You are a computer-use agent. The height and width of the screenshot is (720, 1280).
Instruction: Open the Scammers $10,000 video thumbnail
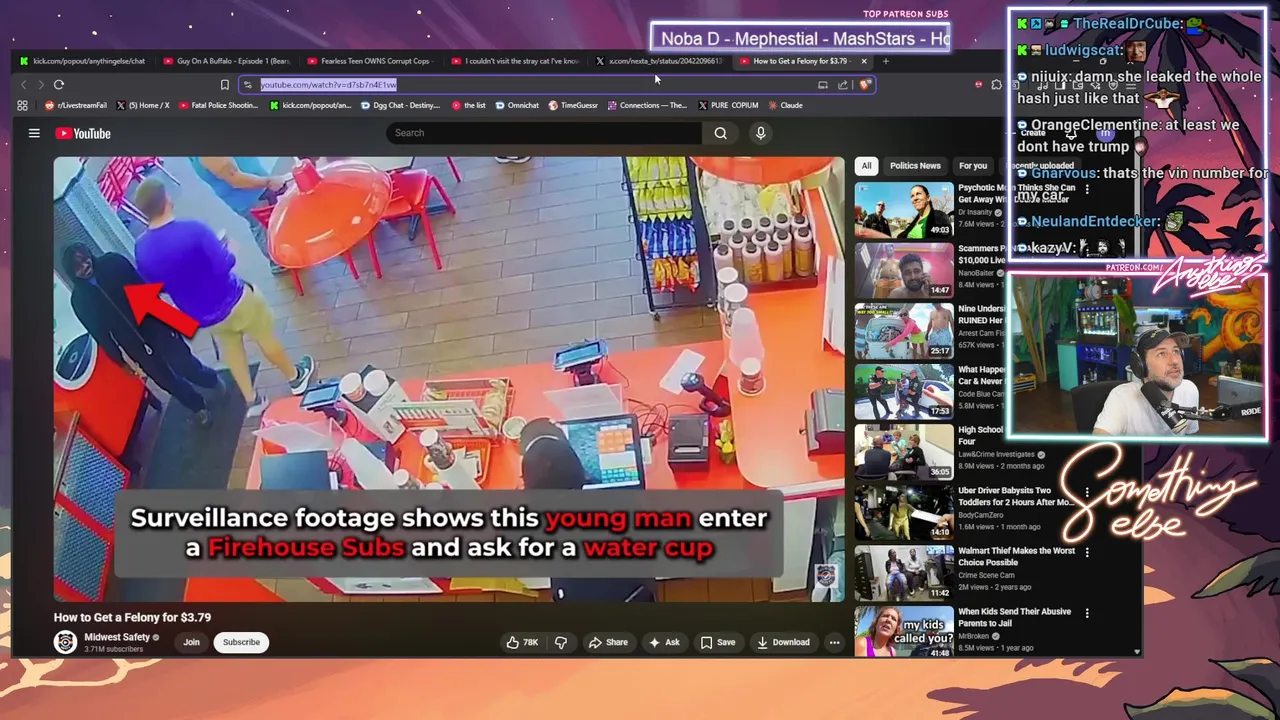(x=904, y=270)
